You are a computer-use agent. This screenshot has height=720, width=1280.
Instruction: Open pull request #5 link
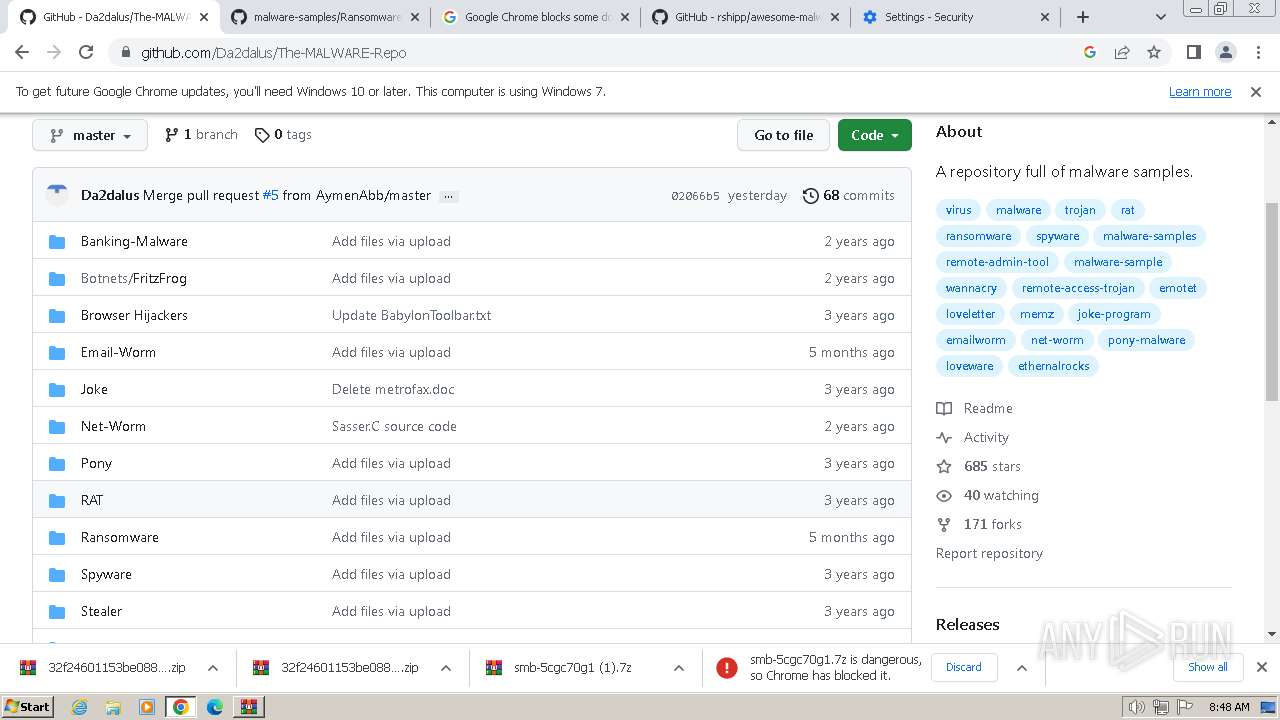pos(270,196)
